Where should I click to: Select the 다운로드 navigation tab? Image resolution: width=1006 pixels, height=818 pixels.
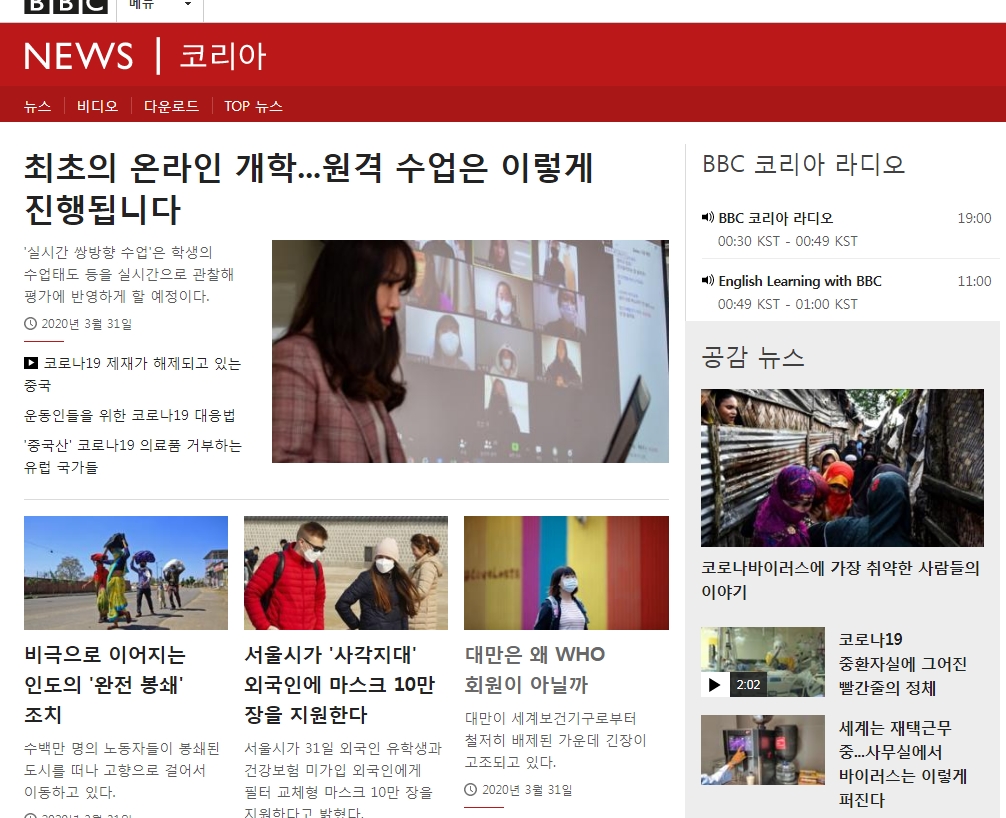(x=171, y=106)
